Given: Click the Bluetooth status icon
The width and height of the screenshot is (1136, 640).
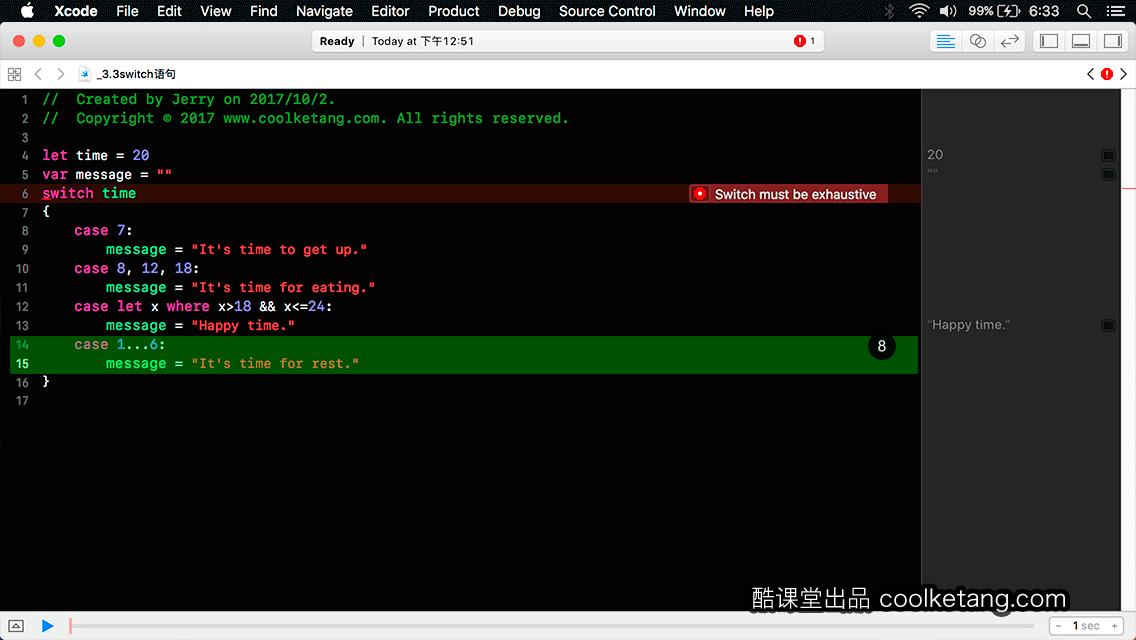Looking at the screenshot, I should [x=890, y=11].
